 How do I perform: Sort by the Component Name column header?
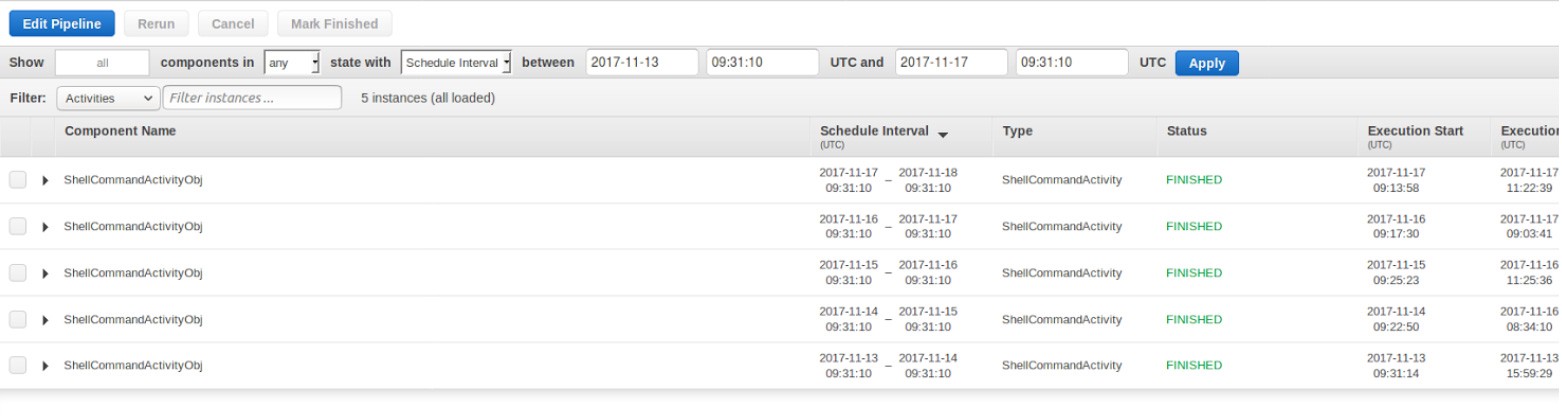click(120, 131)
